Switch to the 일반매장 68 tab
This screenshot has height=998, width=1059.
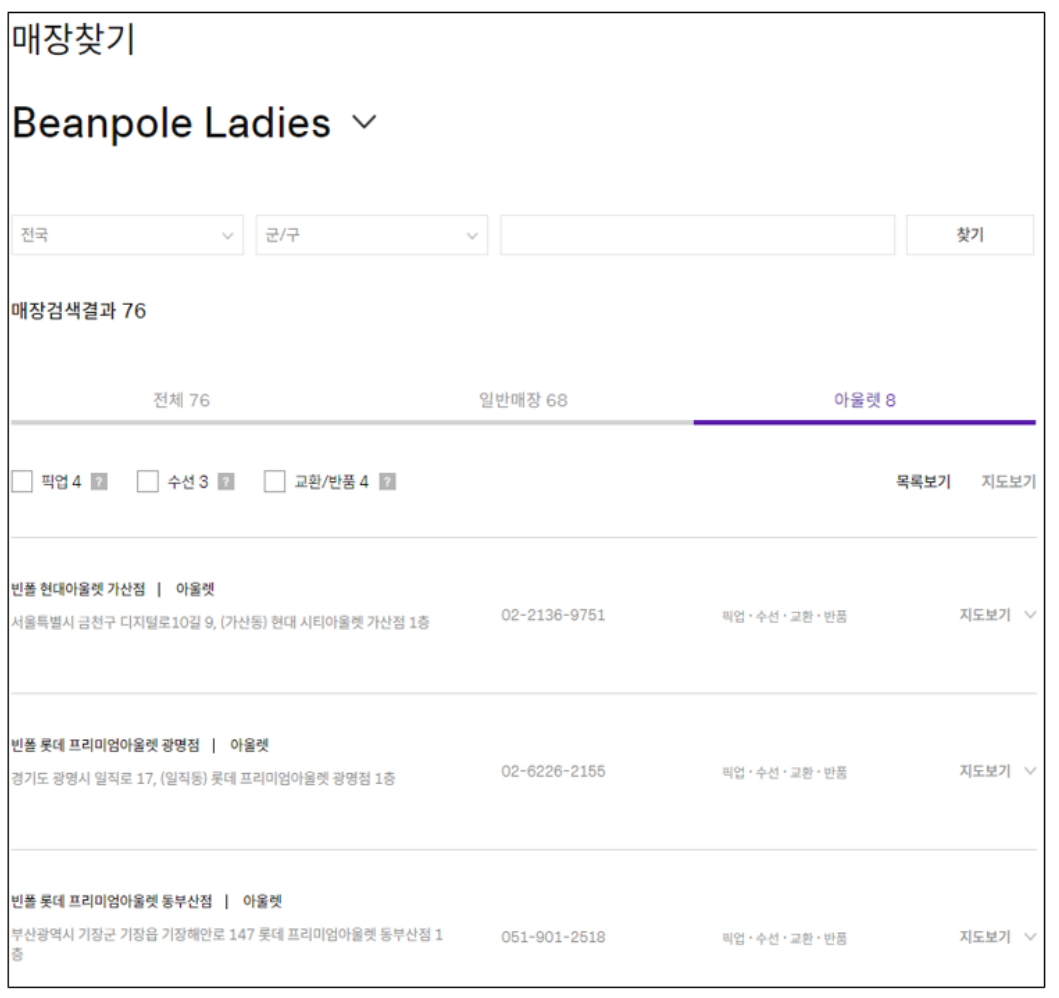coord(523,400)
